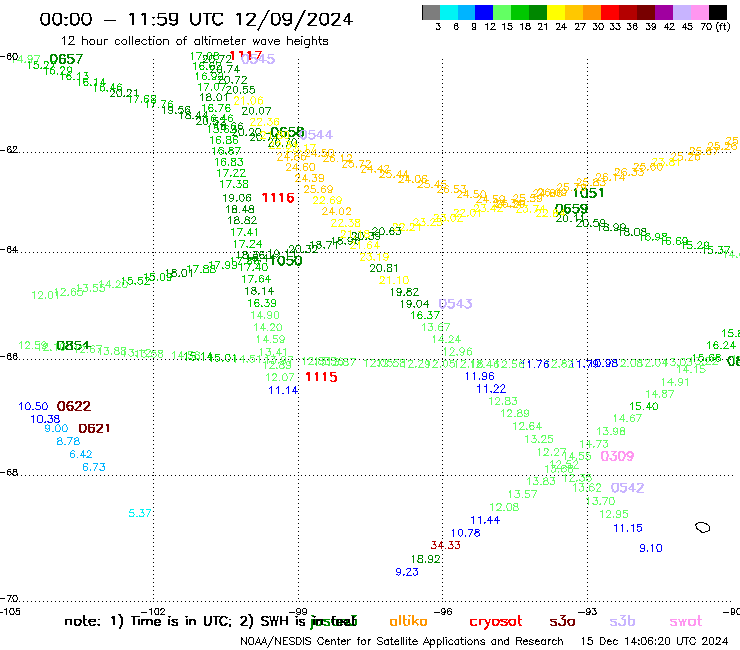
Task: Select the lavender 0542 s3b time label
Action: tap(627, 488)
